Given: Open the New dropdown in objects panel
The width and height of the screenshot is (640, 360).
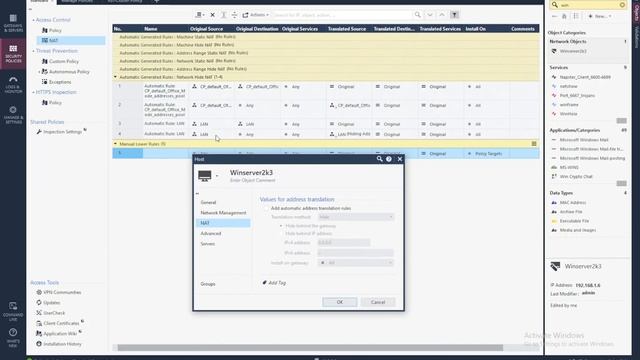Looking at the screenshot, I should pos(600,16).
